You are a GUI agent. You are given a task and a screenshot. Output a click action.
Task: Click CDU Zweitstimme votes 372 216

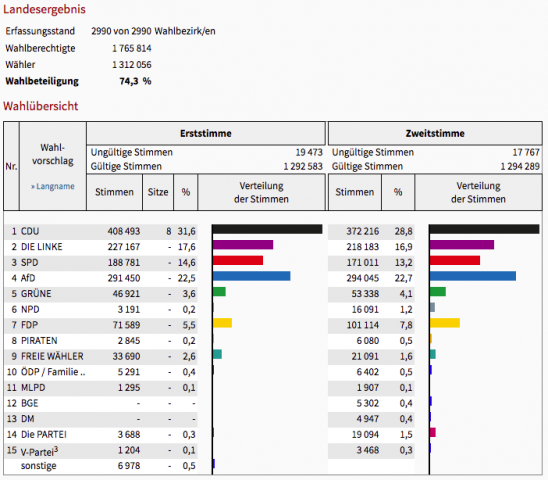coord(363,231)
